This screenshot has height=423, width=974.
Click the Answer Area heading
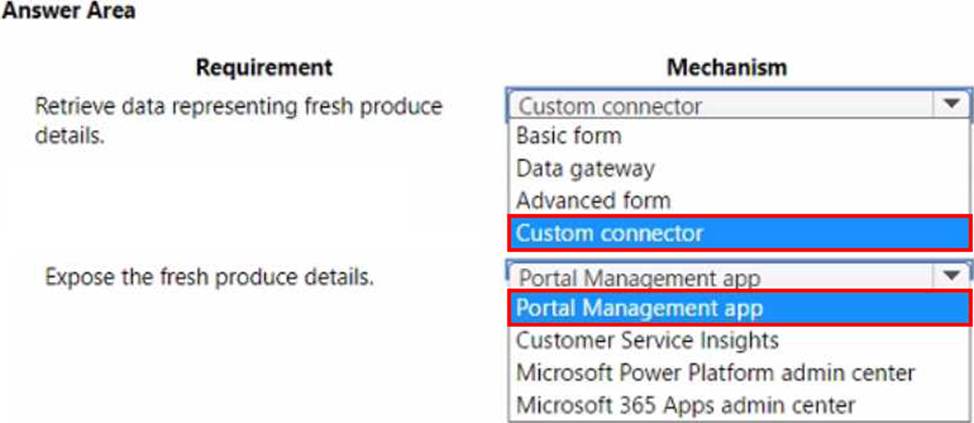tap(69, 12)
